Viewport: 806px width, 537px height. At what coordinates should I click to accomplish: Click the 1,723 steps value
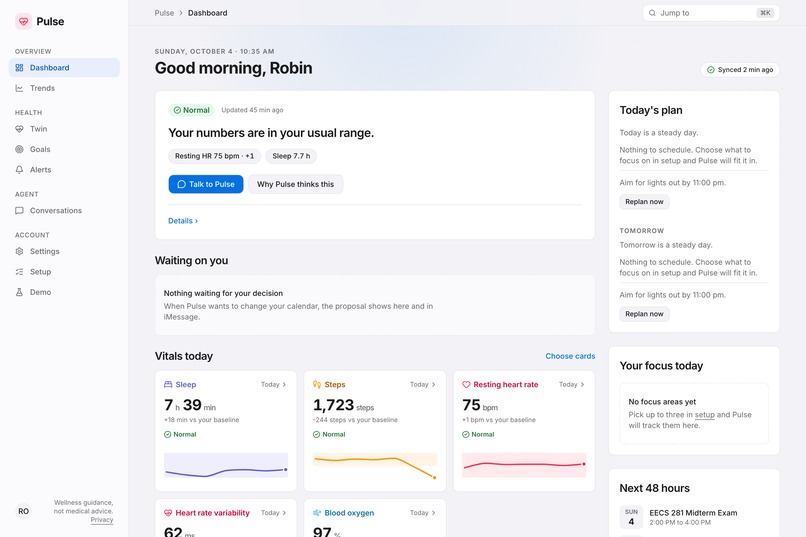pos(343,405)
